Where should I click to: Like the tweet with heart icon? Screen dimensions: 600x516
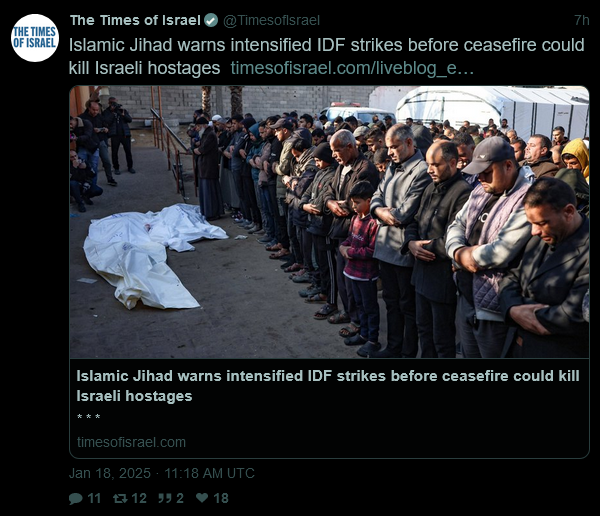coord(202,498)
